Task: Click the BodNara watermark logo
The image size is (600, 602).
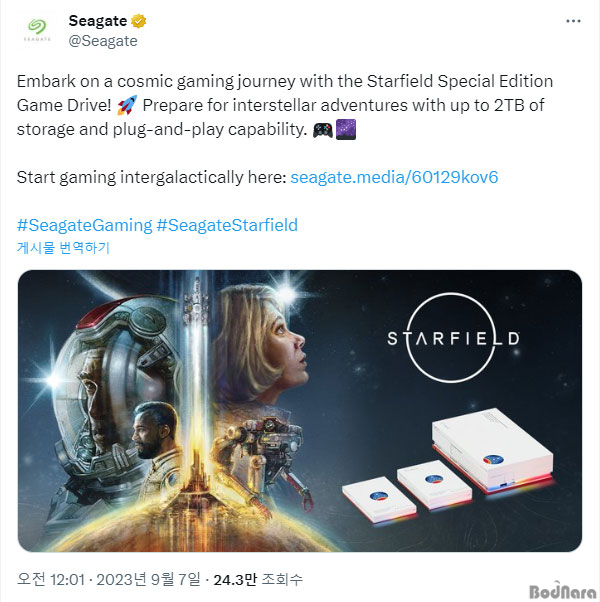Action: 562,590
